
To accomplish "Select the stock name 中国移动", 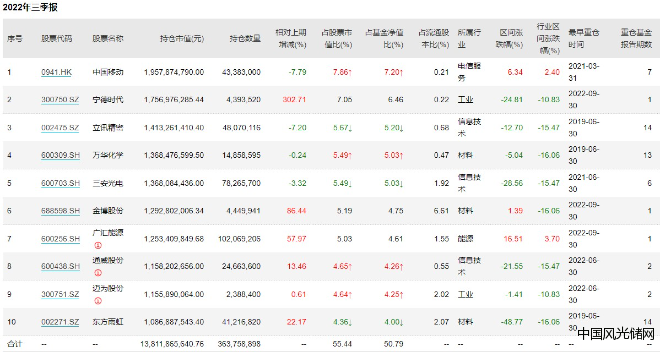I will [108, 72].
